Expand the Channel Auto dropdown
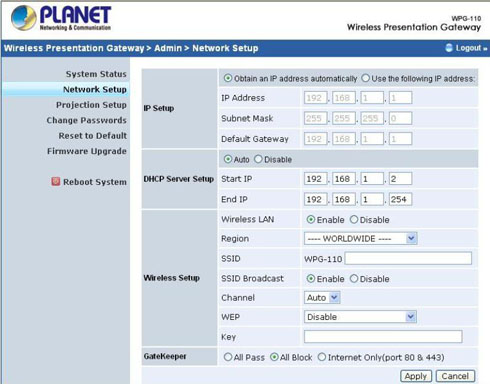This screenshot has width=490, height=384. pyautogui.click(x=322, y=298)
